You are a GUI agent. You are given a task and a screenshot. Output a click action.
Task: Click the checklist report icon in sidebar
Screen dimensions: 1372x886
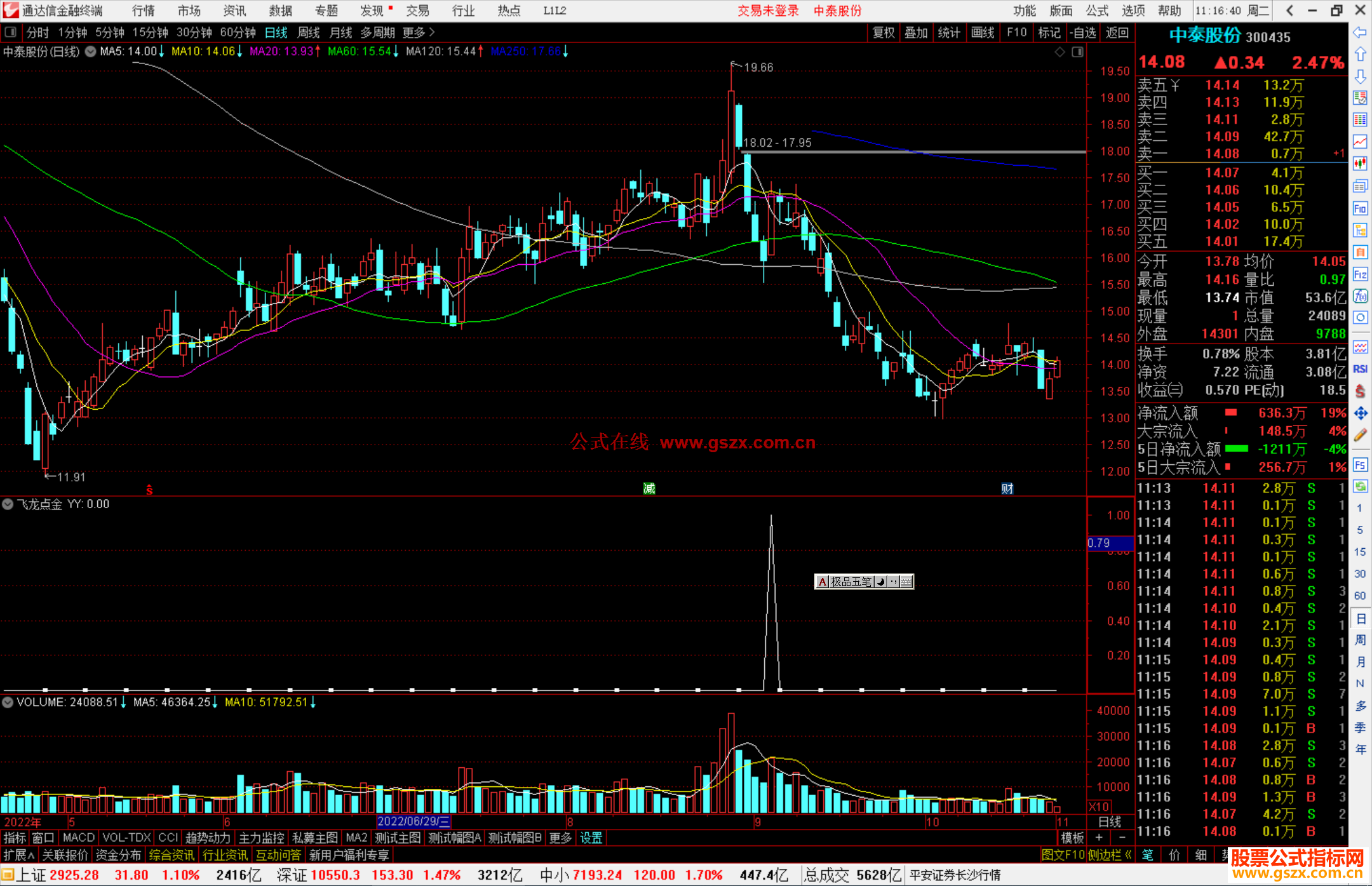(1360, 98)
